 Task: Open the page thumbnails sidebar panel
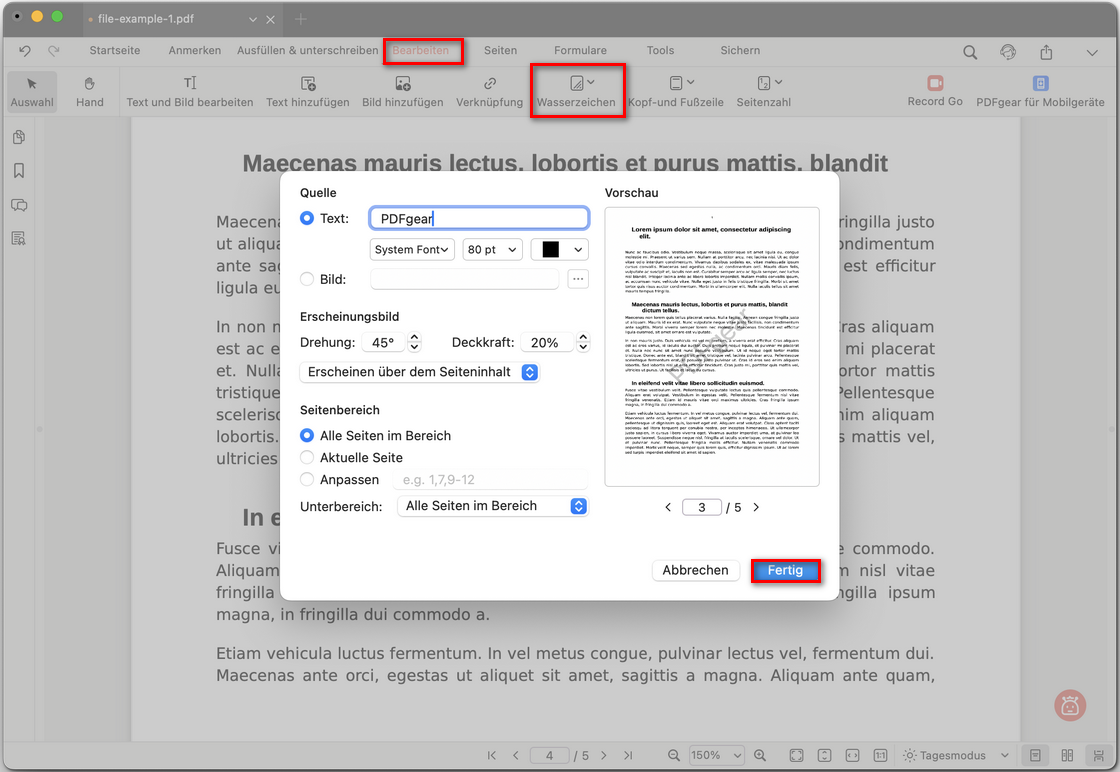pyautogui.click(x=19, y=137)
